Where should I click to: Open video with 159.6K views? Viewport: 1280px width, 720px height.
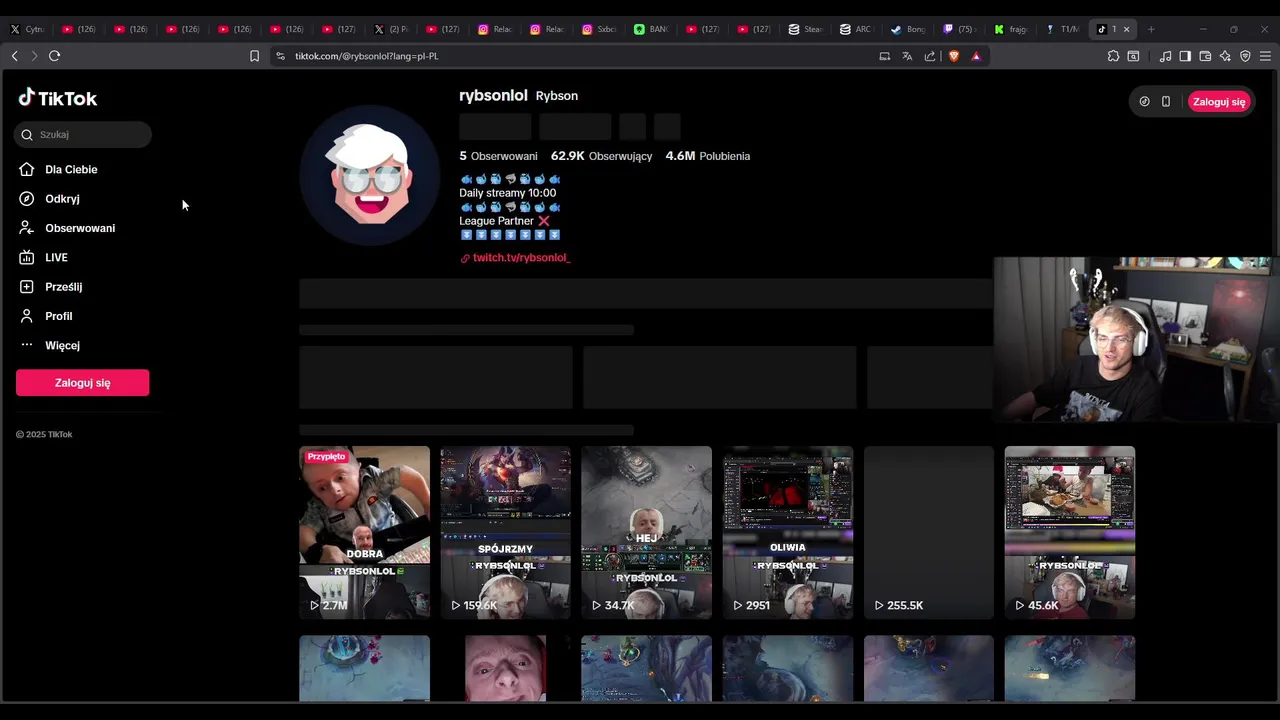(x=505, y=532)
